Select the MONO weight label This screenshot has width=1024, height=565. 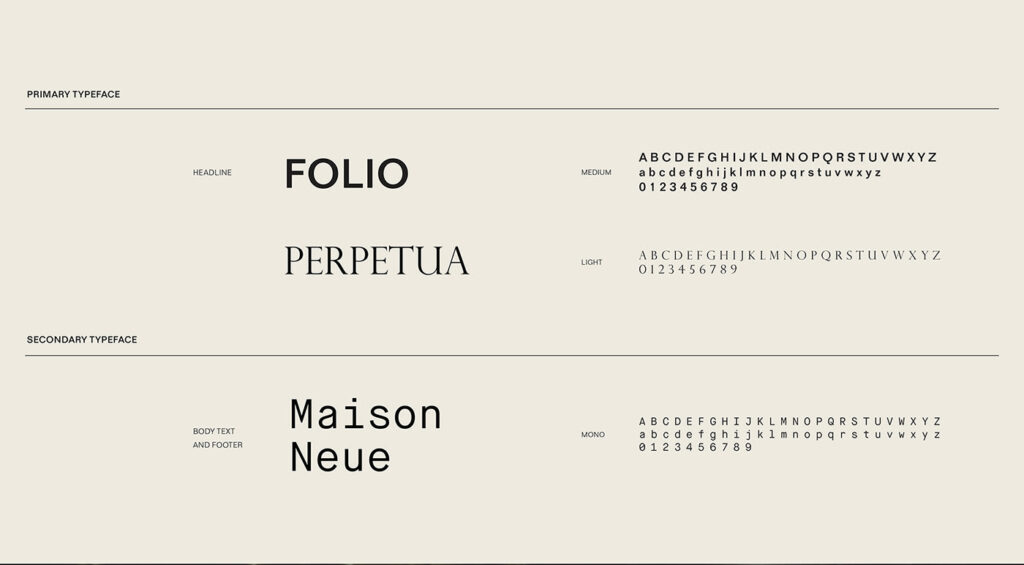point(593,435)
